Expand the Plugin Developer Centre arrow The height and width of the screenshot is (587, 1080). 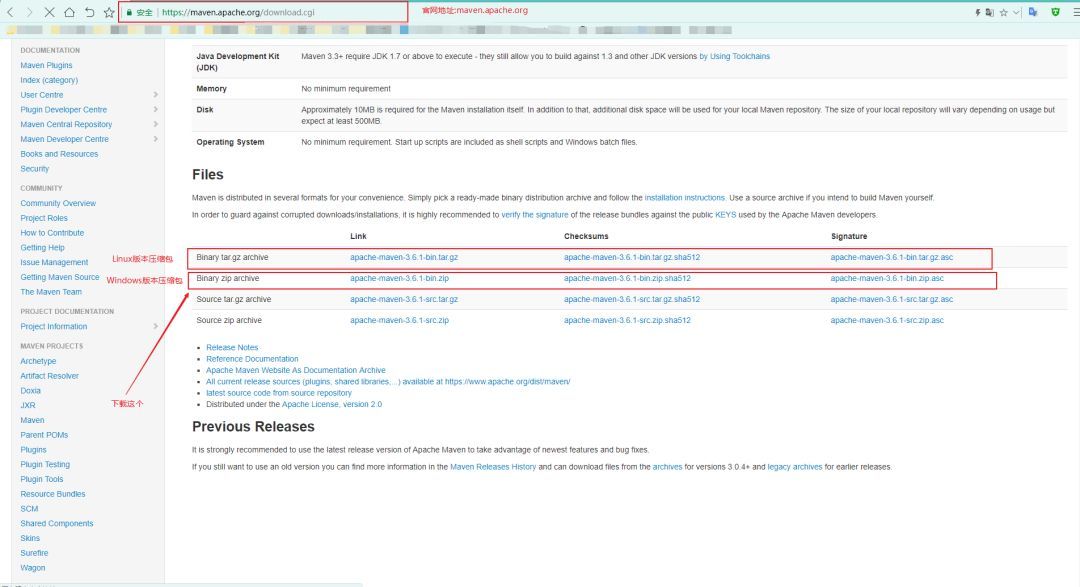click(x=156, y=110)
